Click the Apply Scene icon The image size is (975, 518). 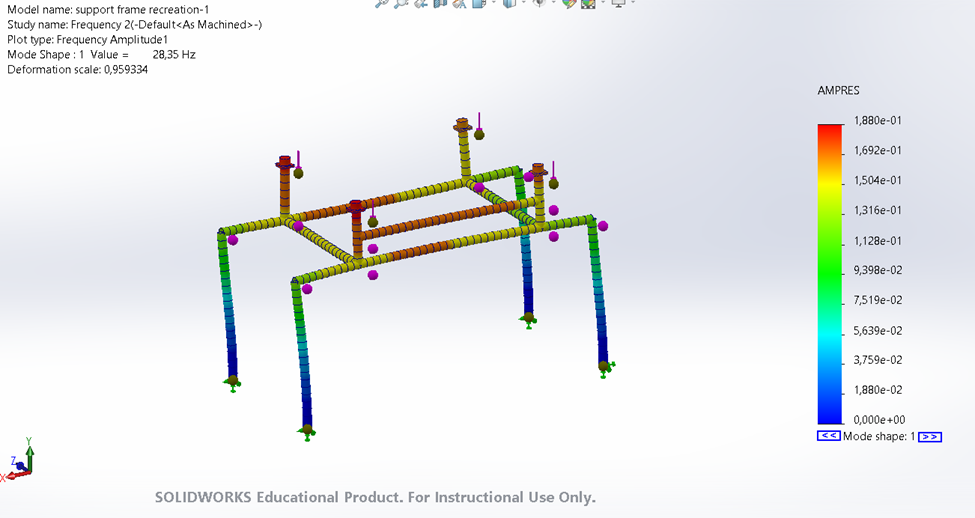point(588,3)
